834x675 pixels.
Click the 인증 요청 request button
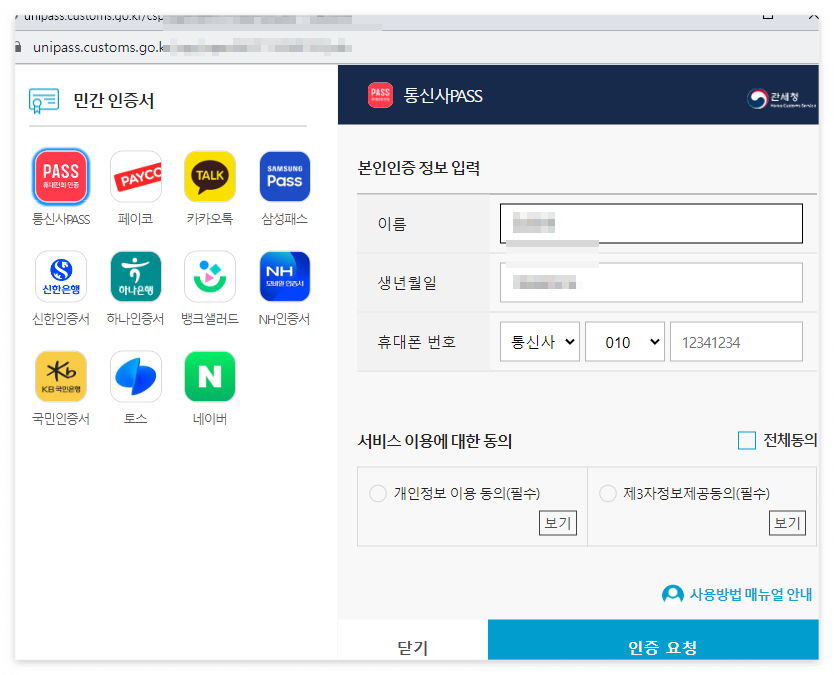(653, 640)
